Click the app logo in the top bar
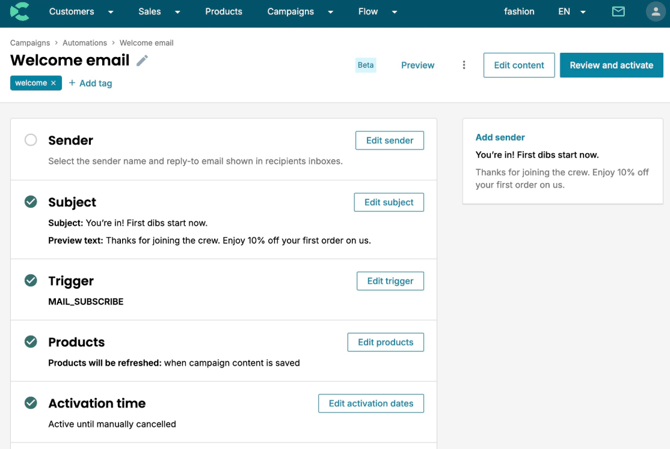 click(x=20, y=12)
